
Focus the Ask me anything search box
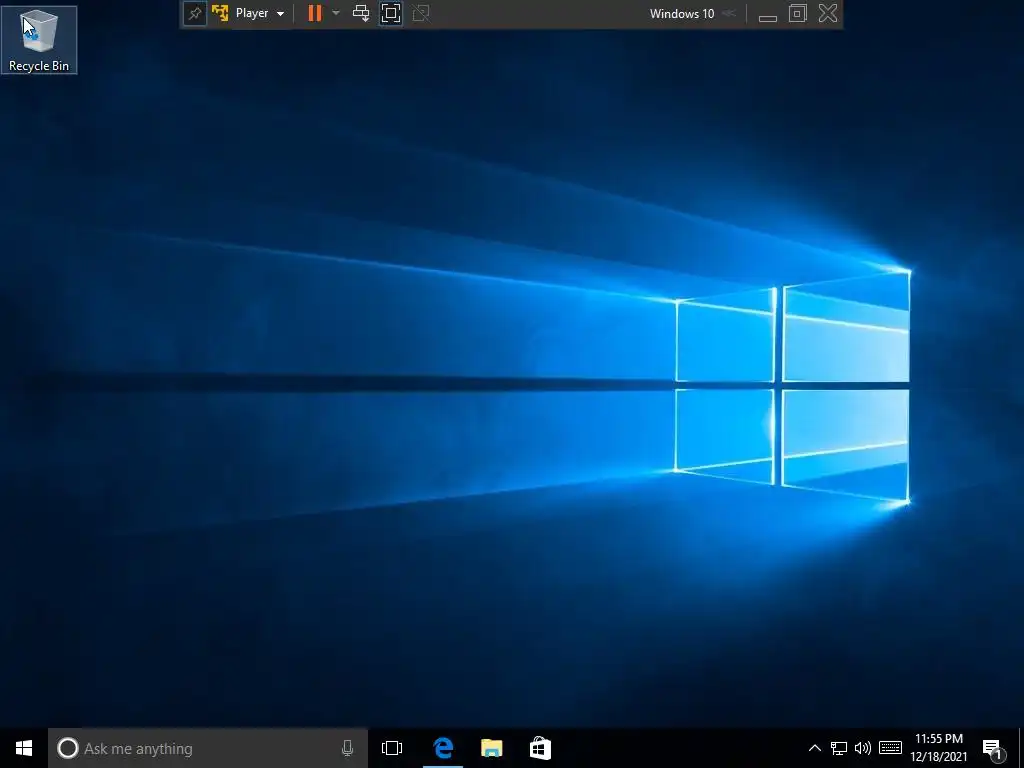pos(208,748)
